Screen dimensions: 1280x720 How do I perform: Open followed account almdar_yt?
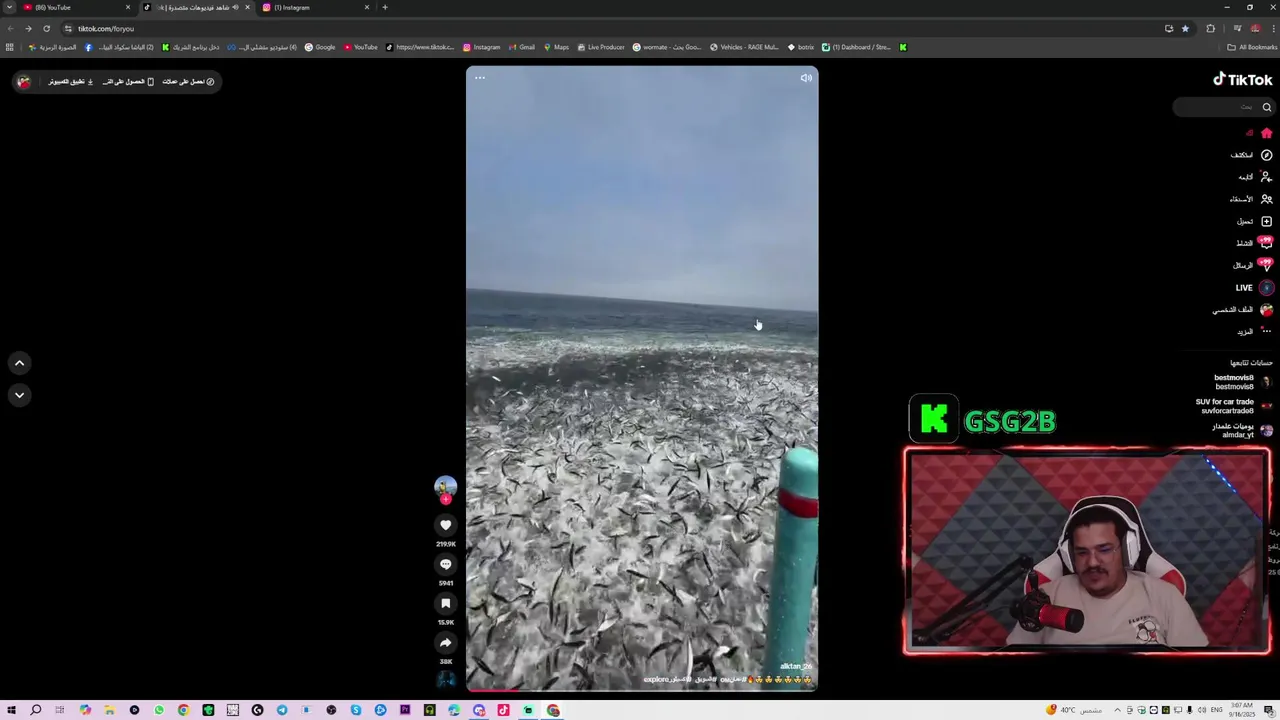click(1242, 430)
